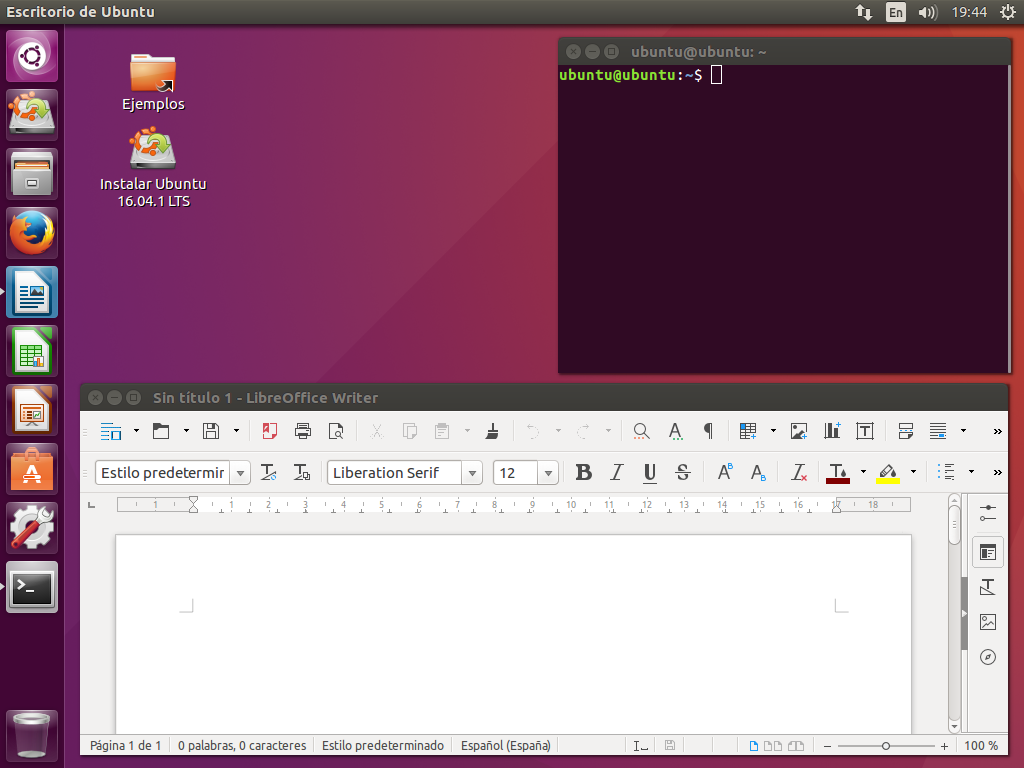Click the zoom slider handle in status bar
Viewport: 1024px width, 768px height.
pos(886,746)
